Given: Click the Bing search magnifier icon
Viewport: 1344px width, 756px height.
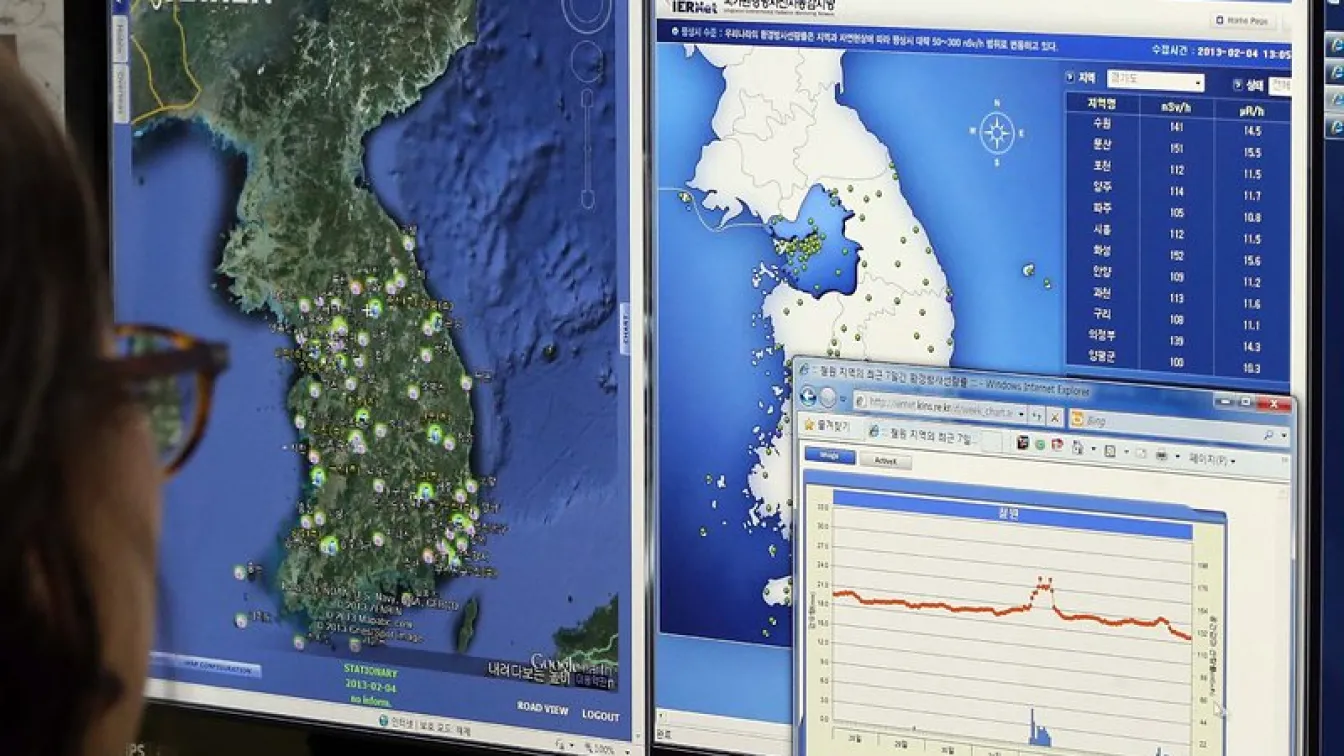Looking at the screenshot, I should (x=1268, y=435).
